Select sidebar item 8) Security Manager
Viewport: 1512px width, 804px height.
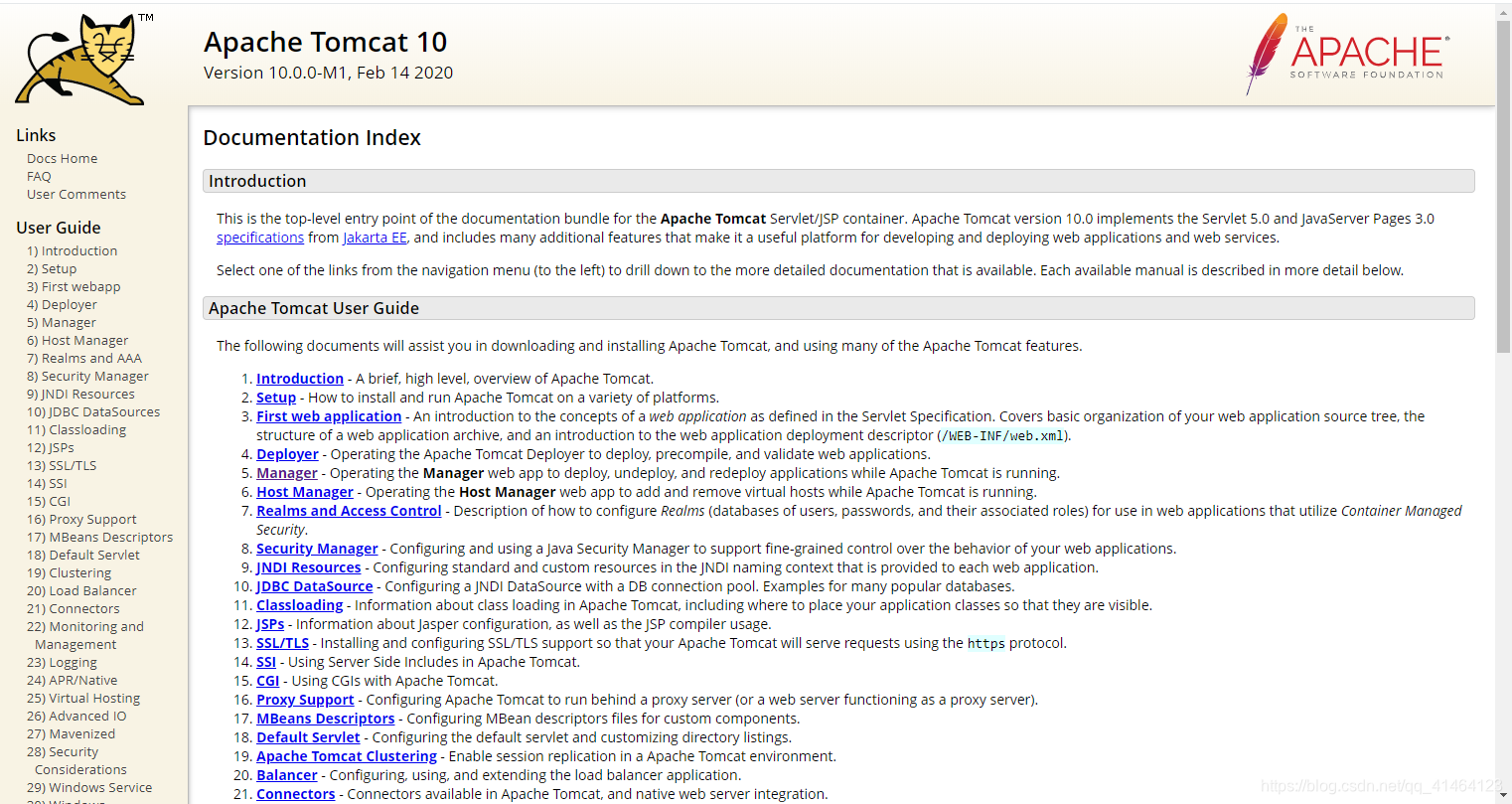pos(87,376)
